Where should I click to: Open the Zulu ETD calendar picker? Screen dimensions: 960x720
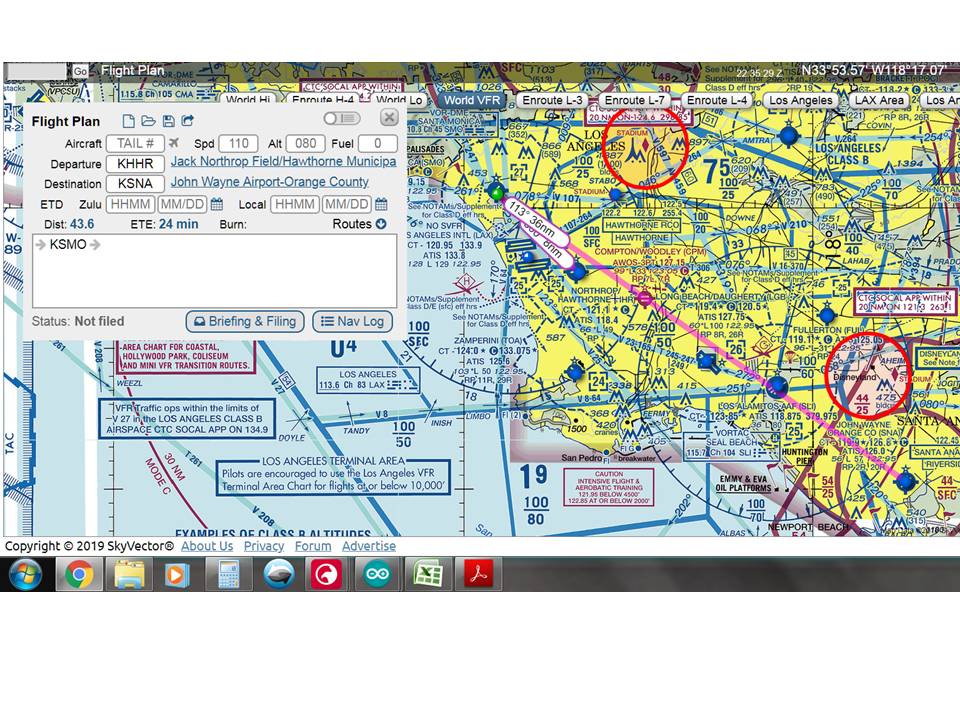click(217, 204)
